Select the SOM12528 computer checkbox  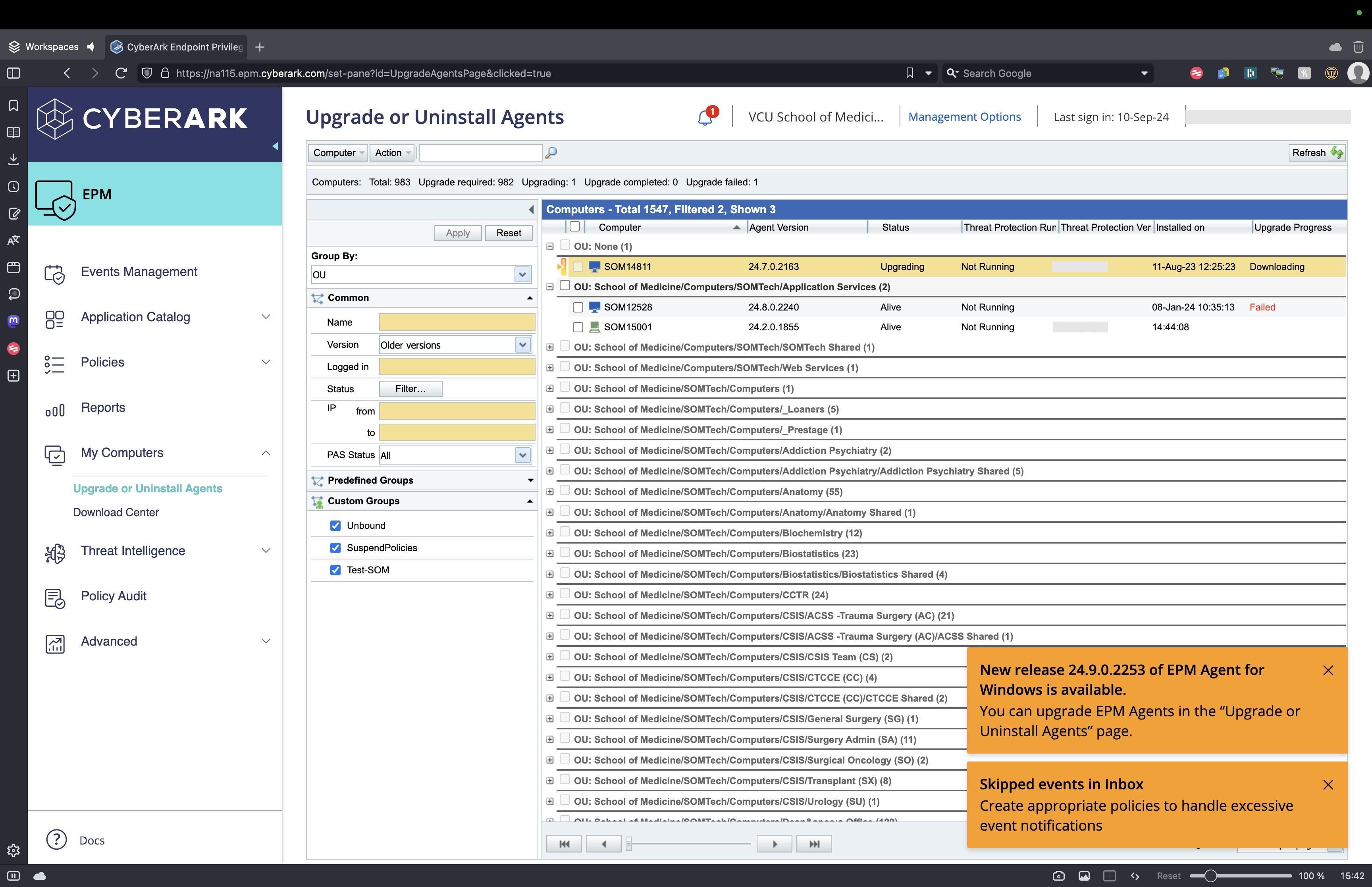click(x=578, y=308)
